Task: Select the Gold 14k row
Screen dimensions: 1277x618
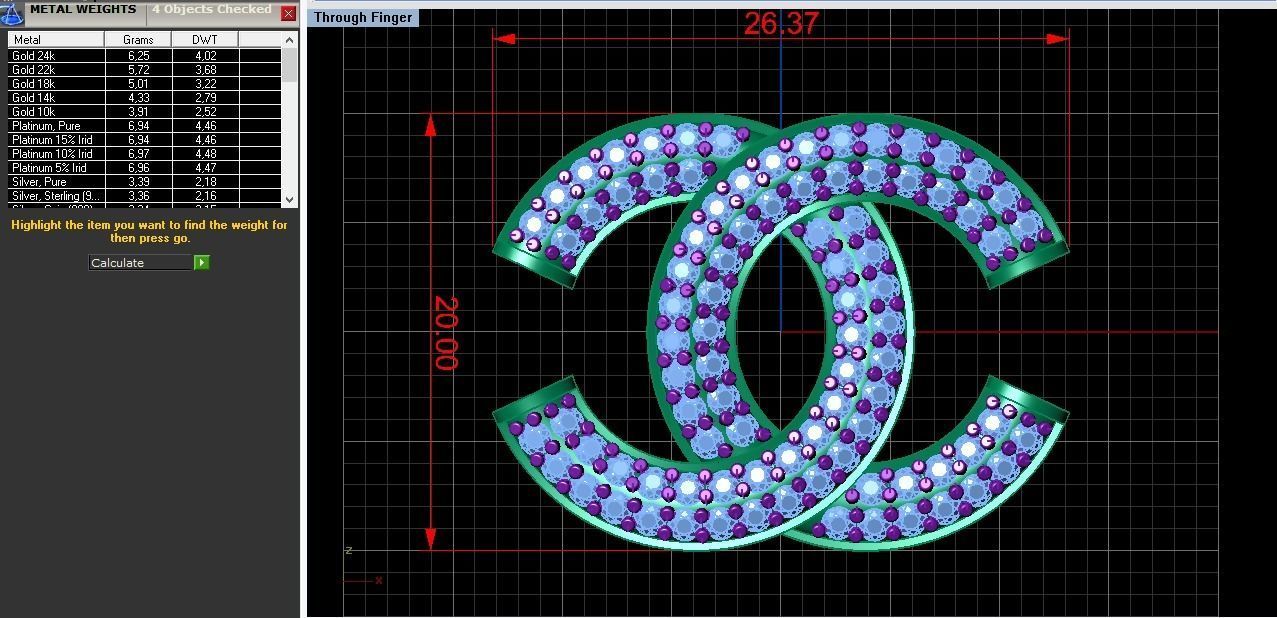Action: [x=145, y=98]
